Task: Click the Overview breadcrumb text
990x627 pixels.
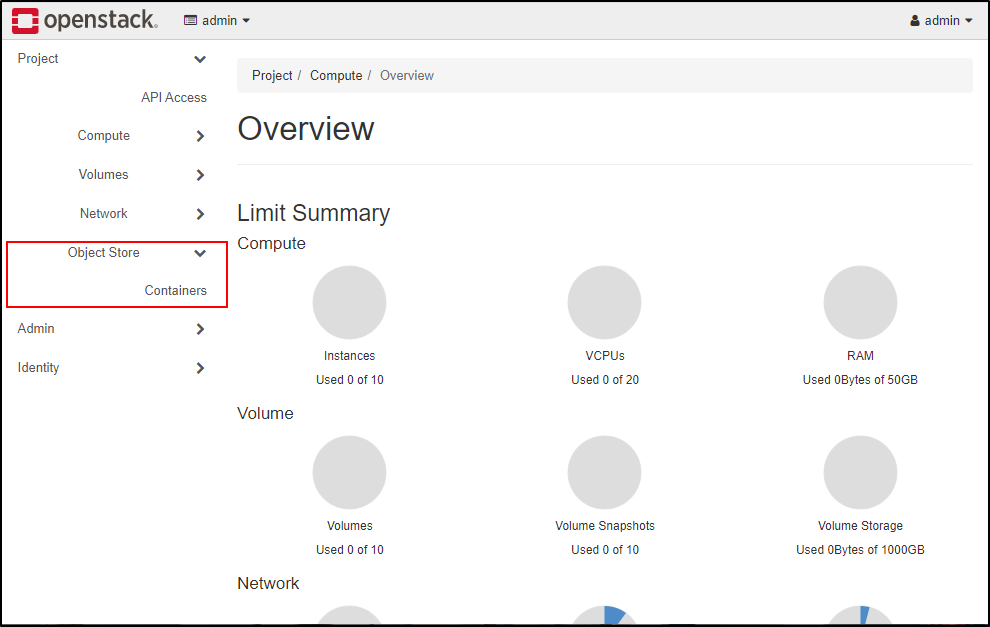Action: (x=407, y=76)
